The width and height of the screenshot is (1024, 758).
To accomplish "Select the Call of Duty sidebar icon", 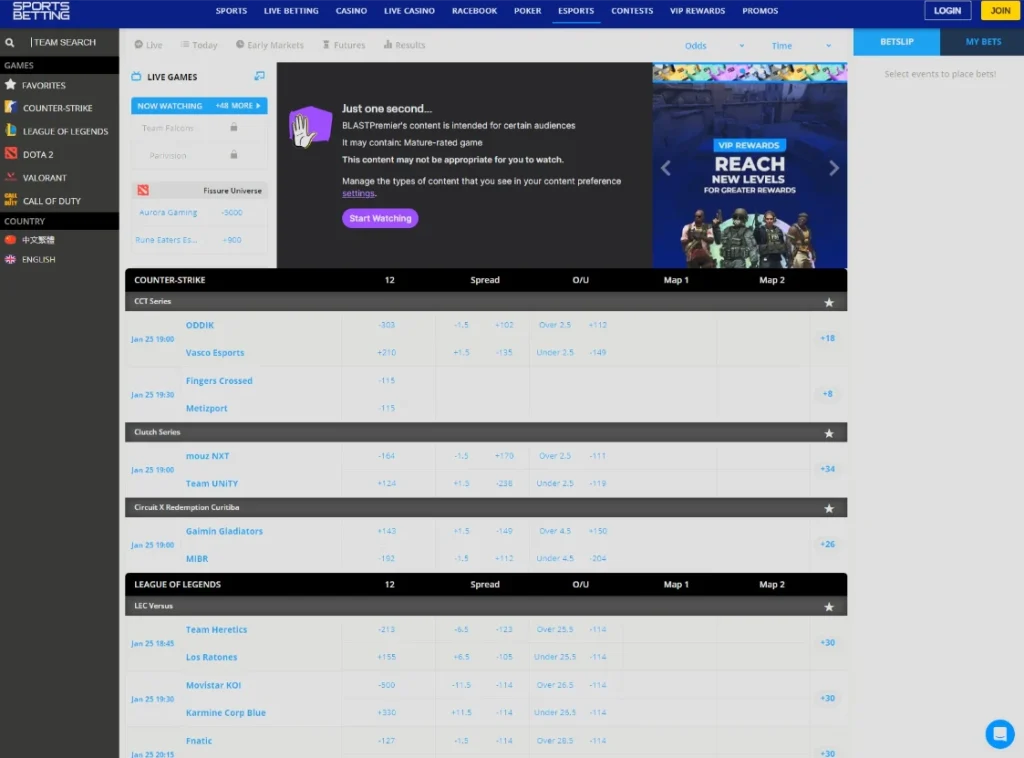I will click(x=10, y=200).
